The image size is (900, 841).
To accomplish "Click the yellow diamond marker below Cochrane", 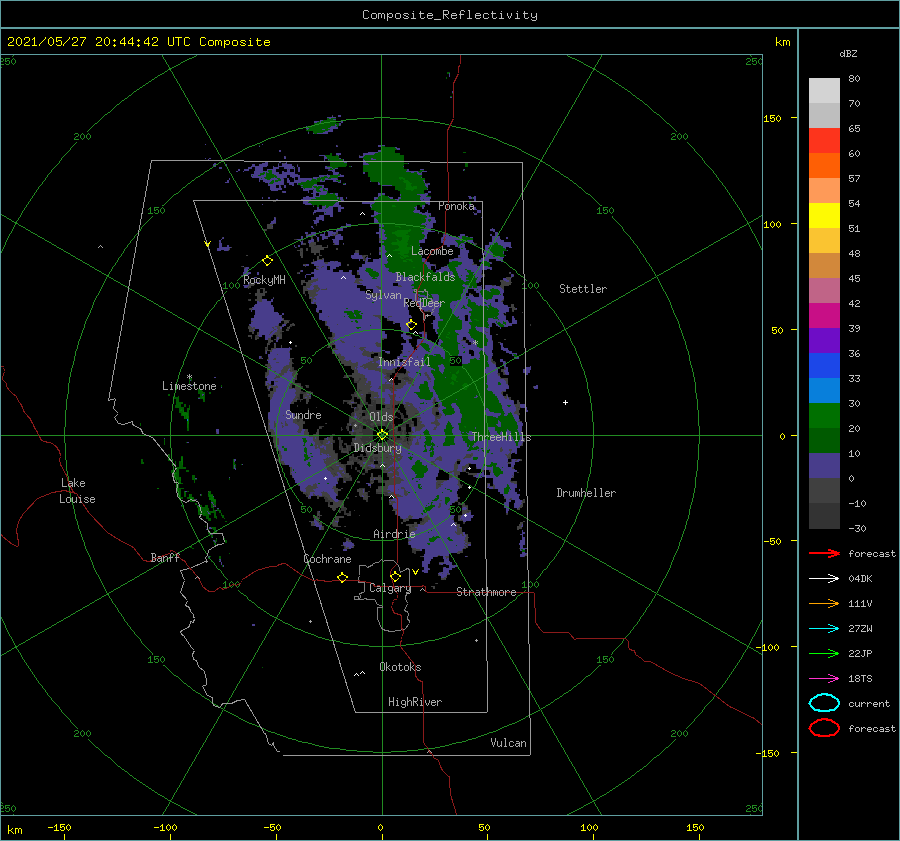I will point(342,577).
